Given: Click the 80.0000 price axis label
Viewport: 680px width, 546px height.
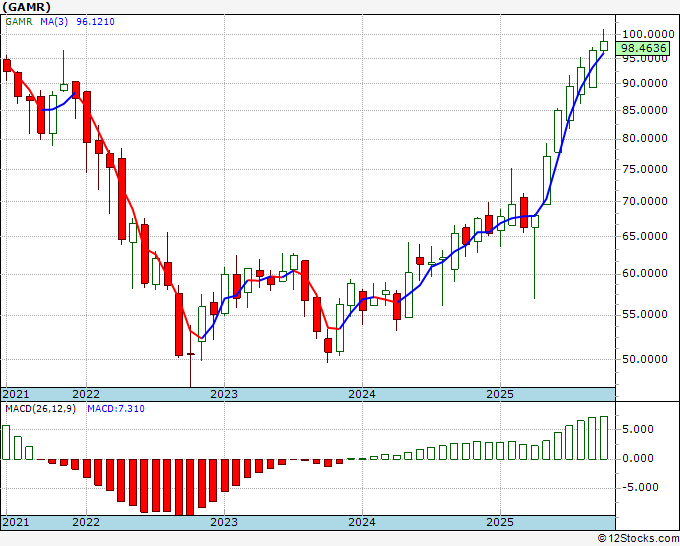Looking at the screenshot, I should (x=645, y=138).
